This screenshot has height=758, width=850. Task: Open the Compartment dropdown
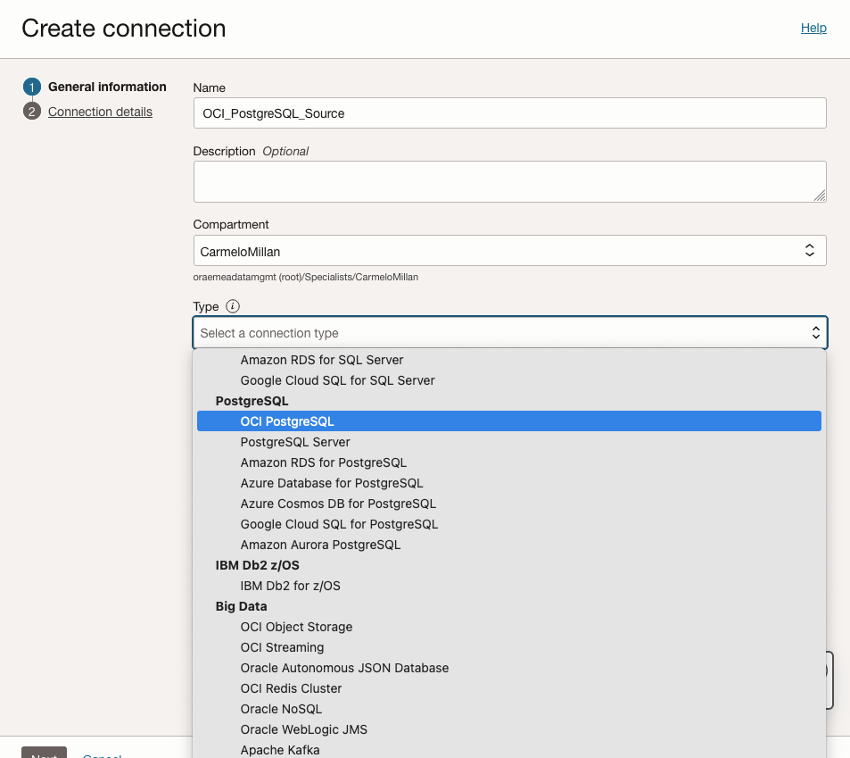pos(509,251)
